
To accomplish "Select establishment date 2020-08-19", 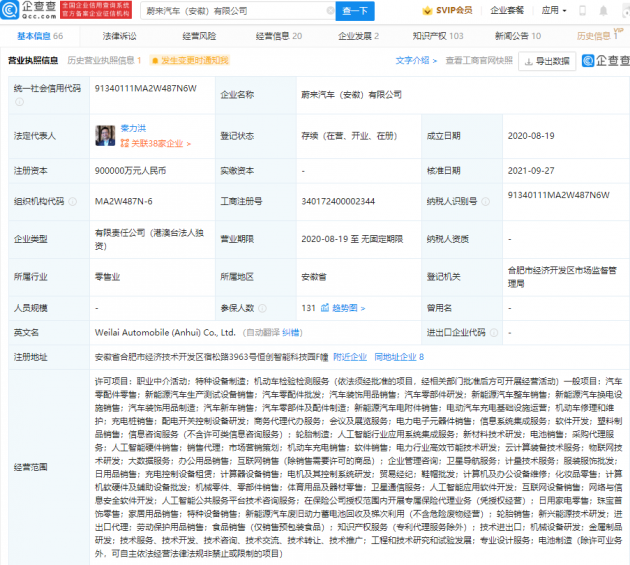I will pos(531,136).
